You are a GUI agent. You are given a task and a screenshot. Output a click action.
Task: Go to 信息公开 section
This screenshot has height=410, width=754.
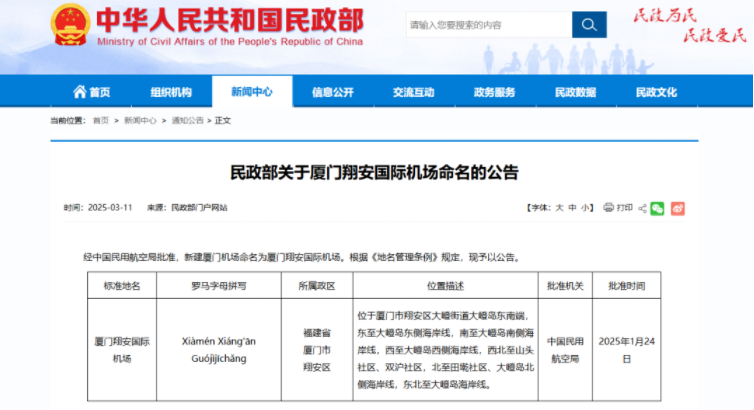click(x=332, y=92)
